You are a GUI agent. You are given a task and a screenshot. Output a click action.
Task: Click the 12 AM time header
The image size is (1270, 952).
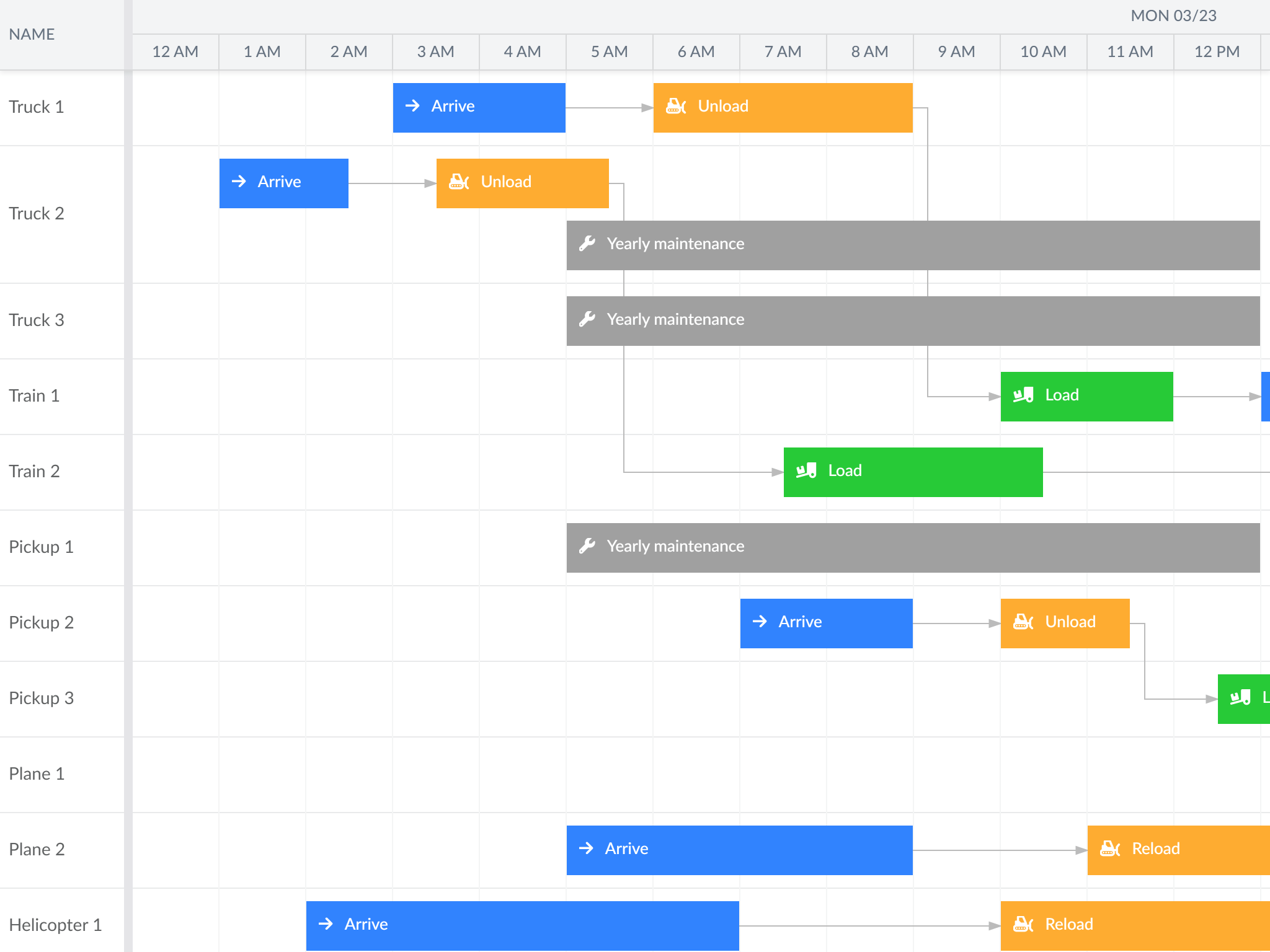click(175, 51)
